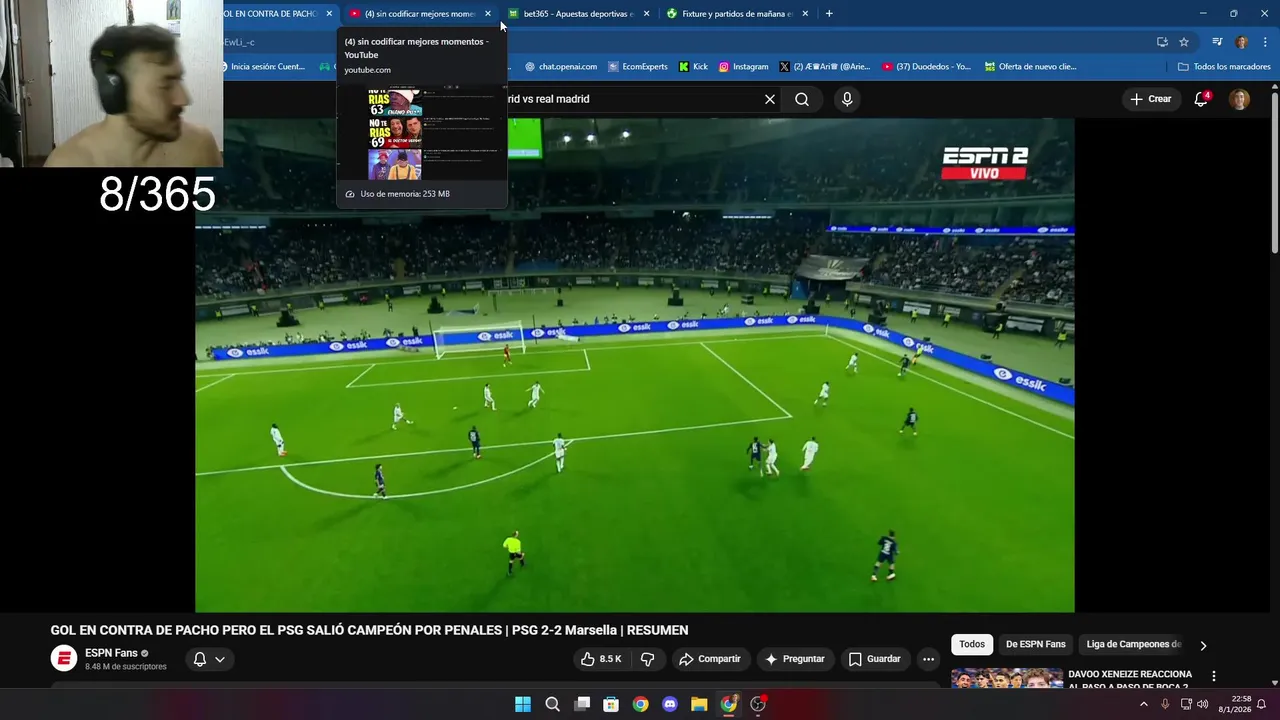This screenshot has width=1280, height=720.
Task: Like the video with thumbs-up button
Action: [x=601, y=659]
